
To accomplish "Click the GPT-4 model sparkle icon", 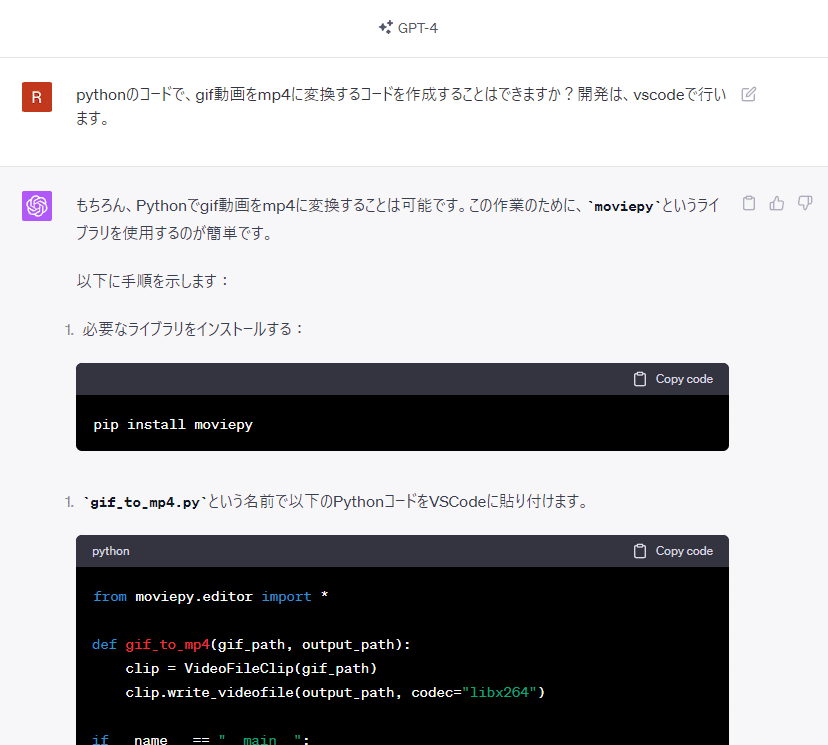I will pos(385,27).
